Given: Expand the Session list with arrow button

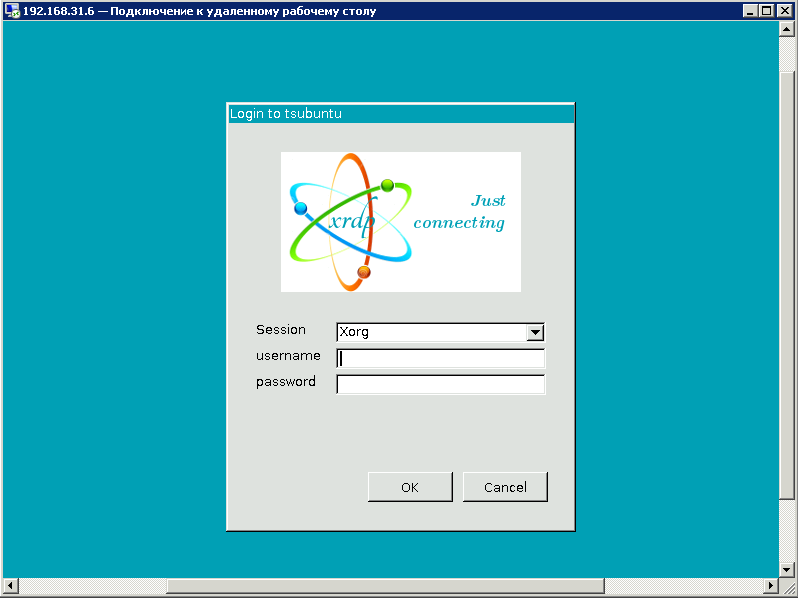Looking at the screenshot, I should coord(535,332).
